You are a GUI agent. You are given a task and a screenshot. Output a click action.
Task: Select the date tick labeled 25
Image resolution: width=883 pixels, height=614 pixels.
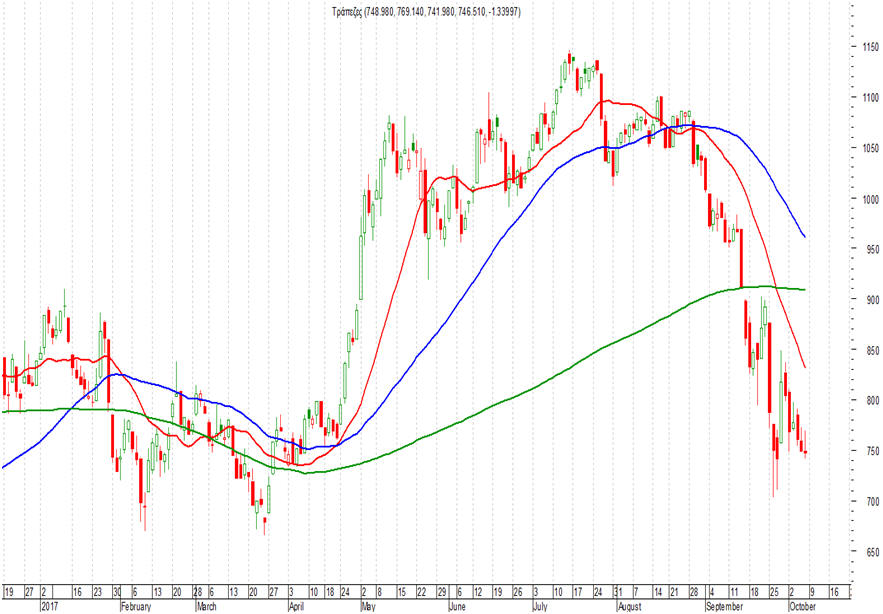[x=774, y=592]
